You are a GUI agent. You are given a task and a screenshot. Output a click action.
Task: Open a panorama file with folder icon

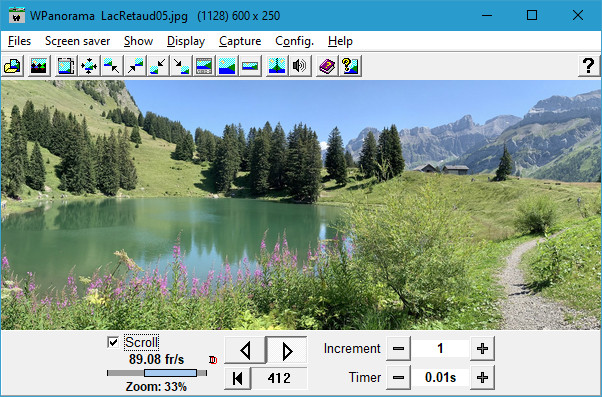13,66
